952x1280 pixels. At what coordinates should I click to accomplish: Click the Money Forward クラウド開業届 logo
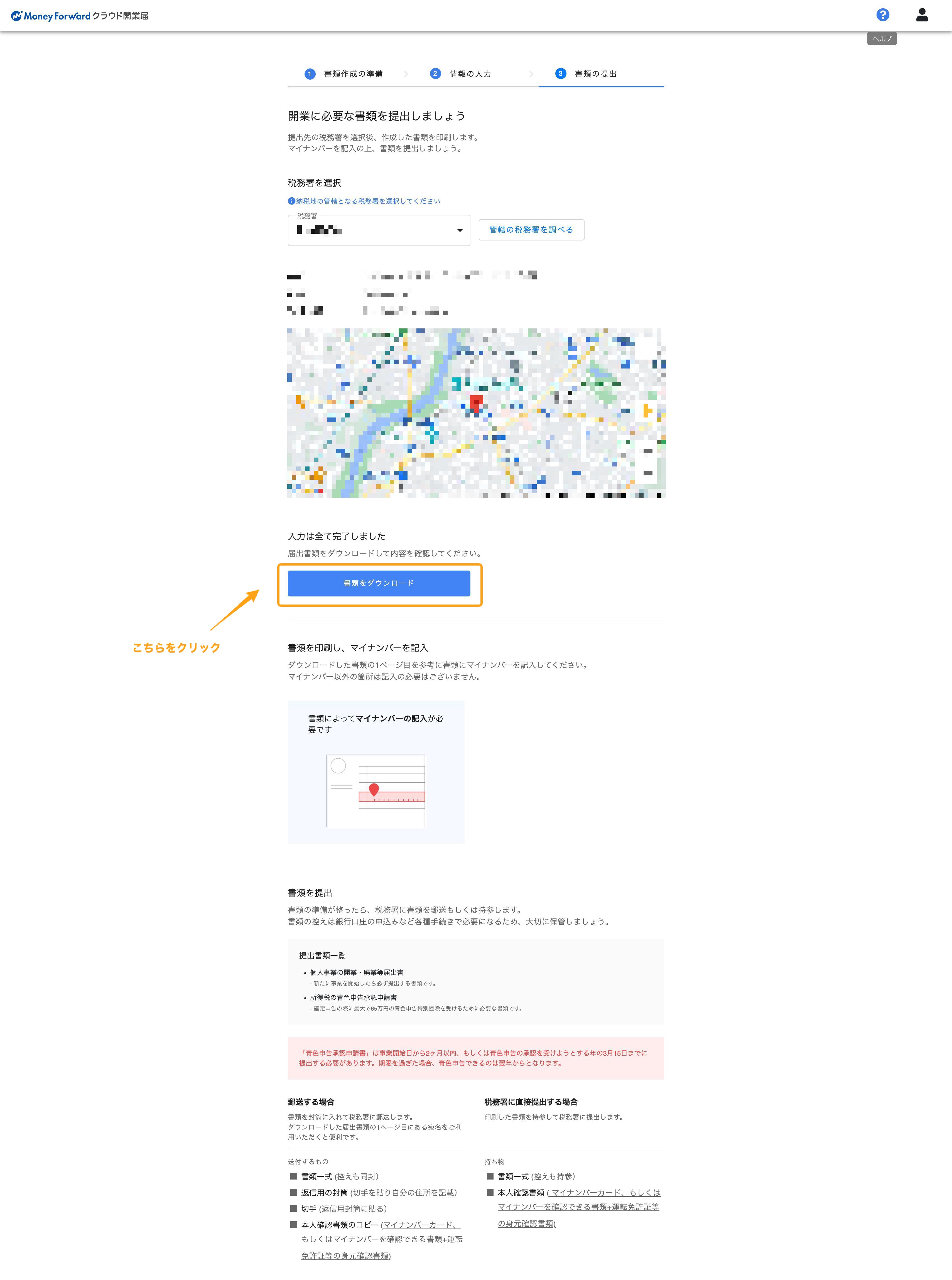pos(80,16)
